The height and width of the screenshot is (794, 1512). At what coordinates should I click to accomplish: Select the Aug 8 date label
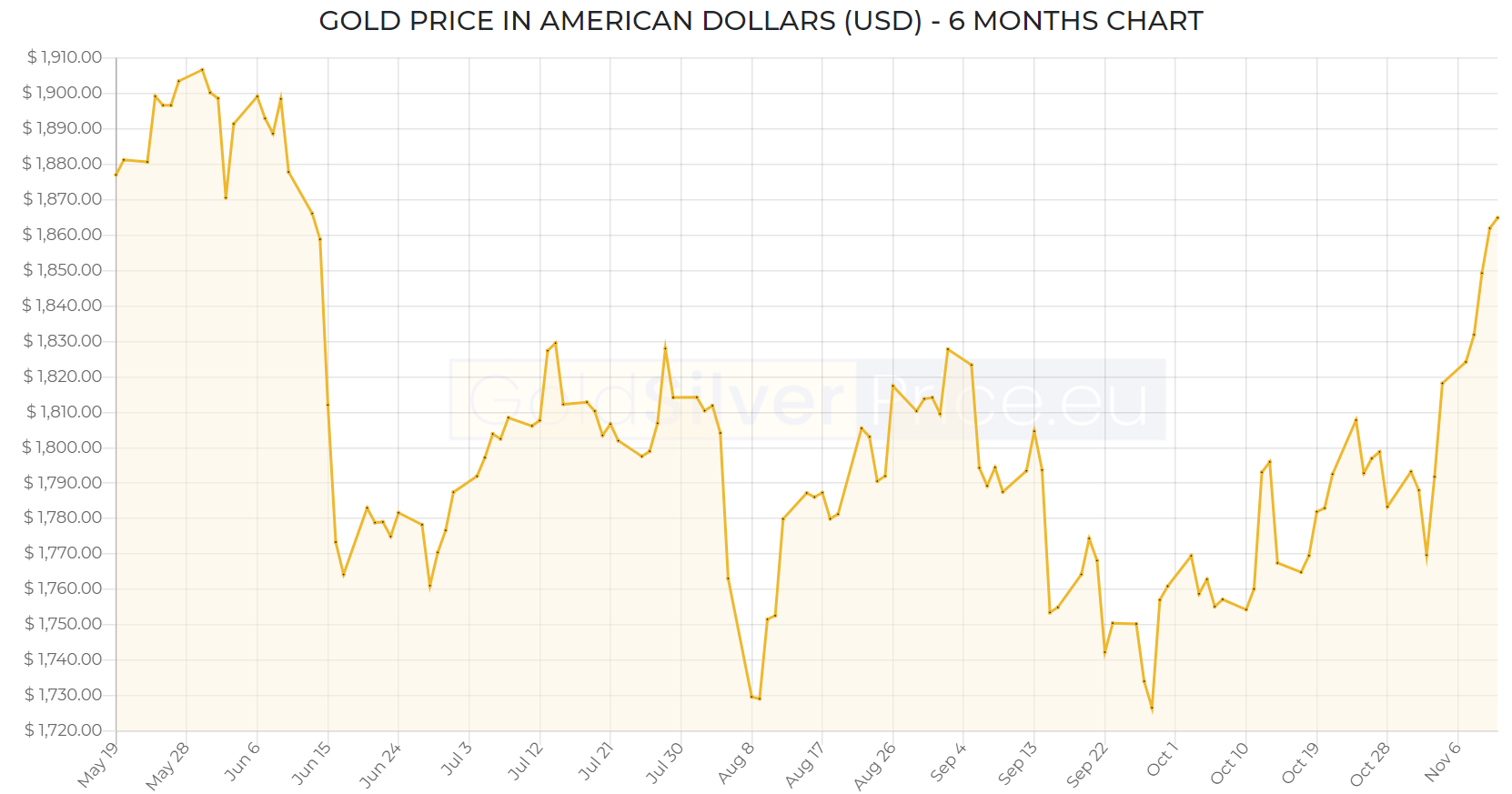[736, 762]
